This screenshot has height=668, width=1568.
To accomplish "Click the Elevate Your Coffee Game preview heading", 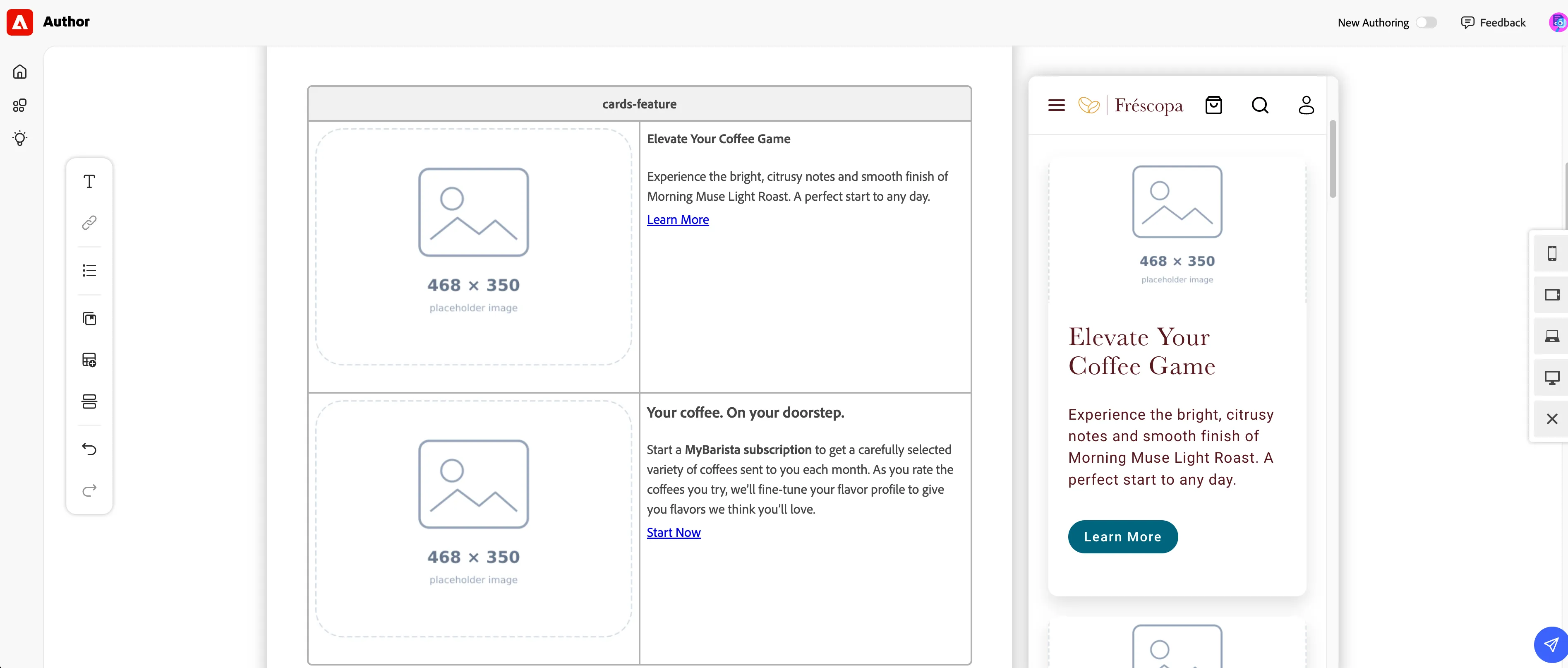I will (x=1141, y=351).
